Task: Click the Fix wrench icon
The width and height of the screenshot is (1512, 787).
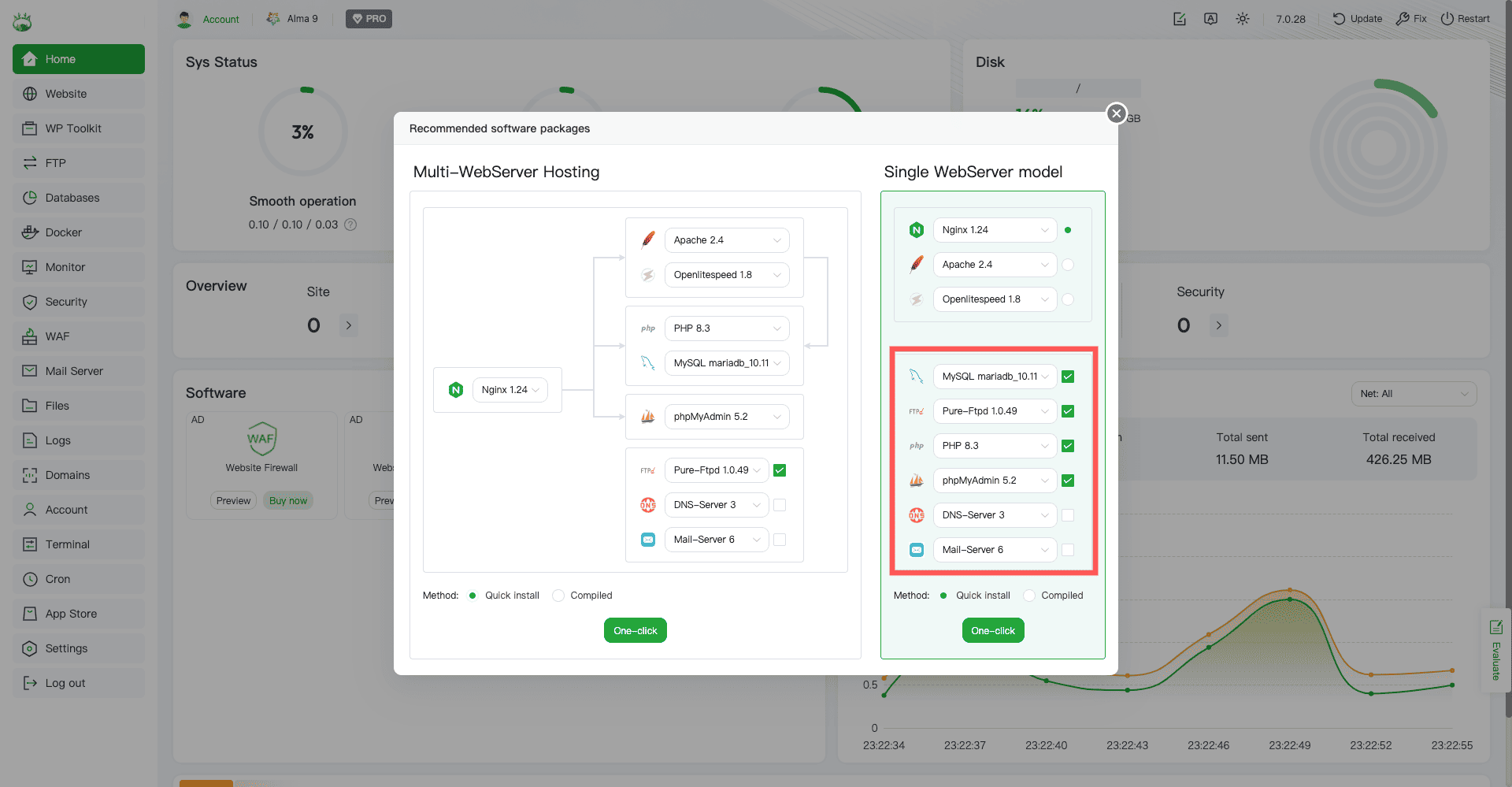Action: coord(1402,19)
